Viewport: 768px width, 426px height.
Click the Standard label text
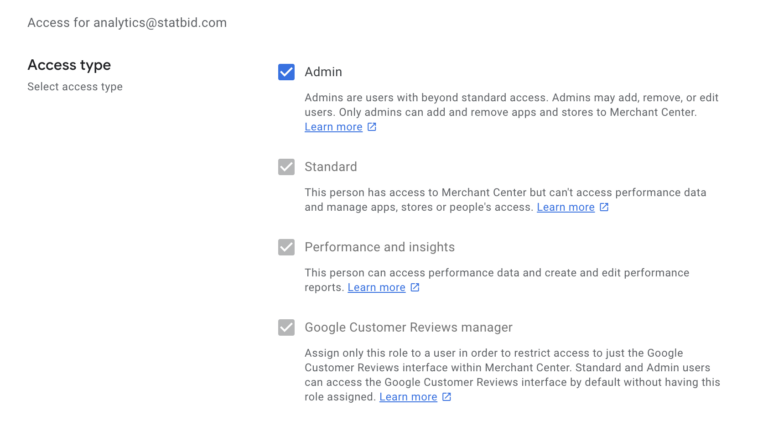point(331,167)
